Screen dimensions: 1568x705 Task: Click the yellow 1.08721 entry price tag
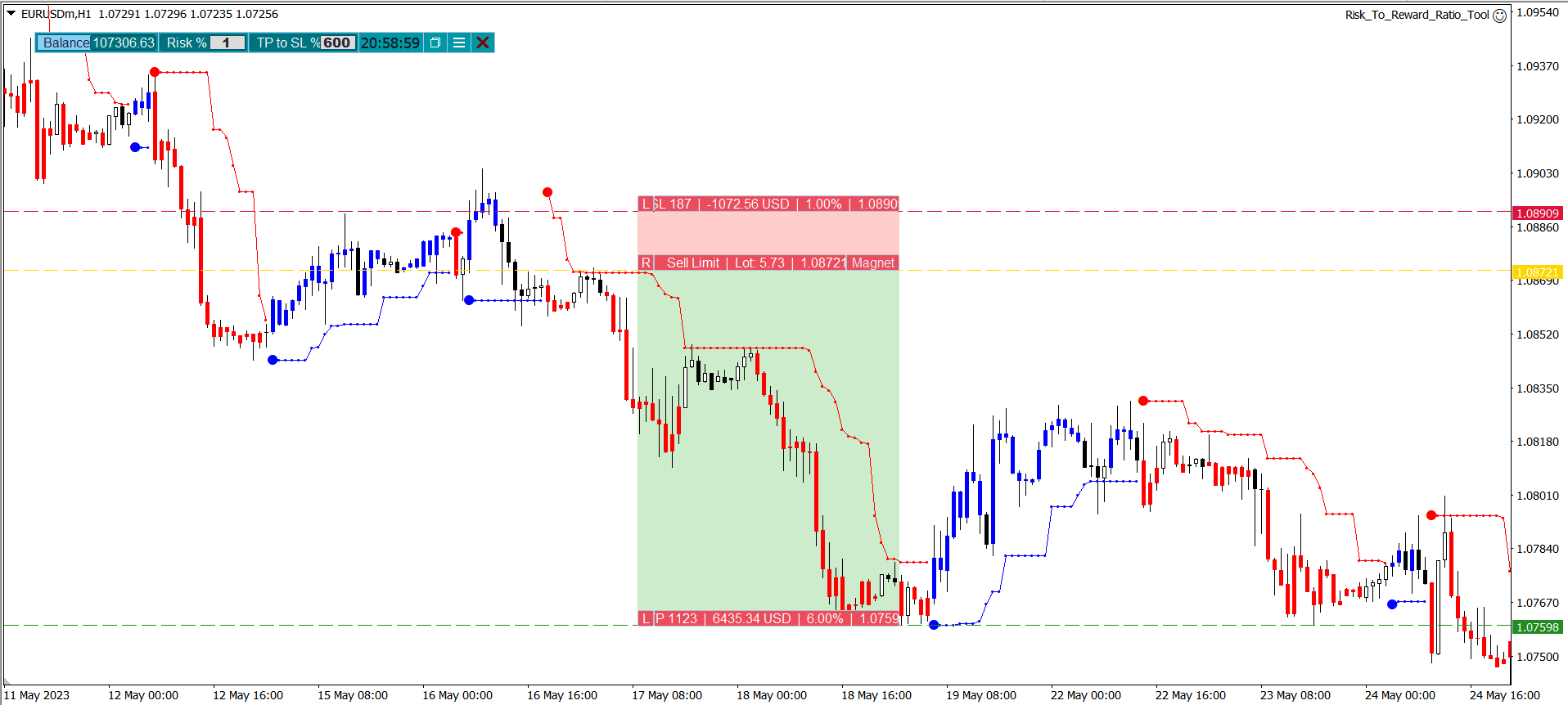pos(1538,272)
